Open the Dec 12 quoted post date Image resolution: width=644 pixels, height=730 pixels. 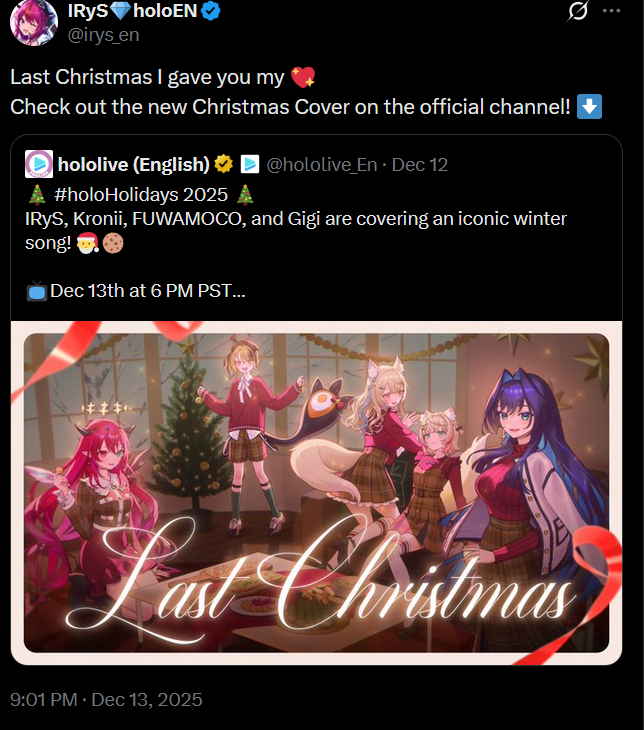pos(420,164)
